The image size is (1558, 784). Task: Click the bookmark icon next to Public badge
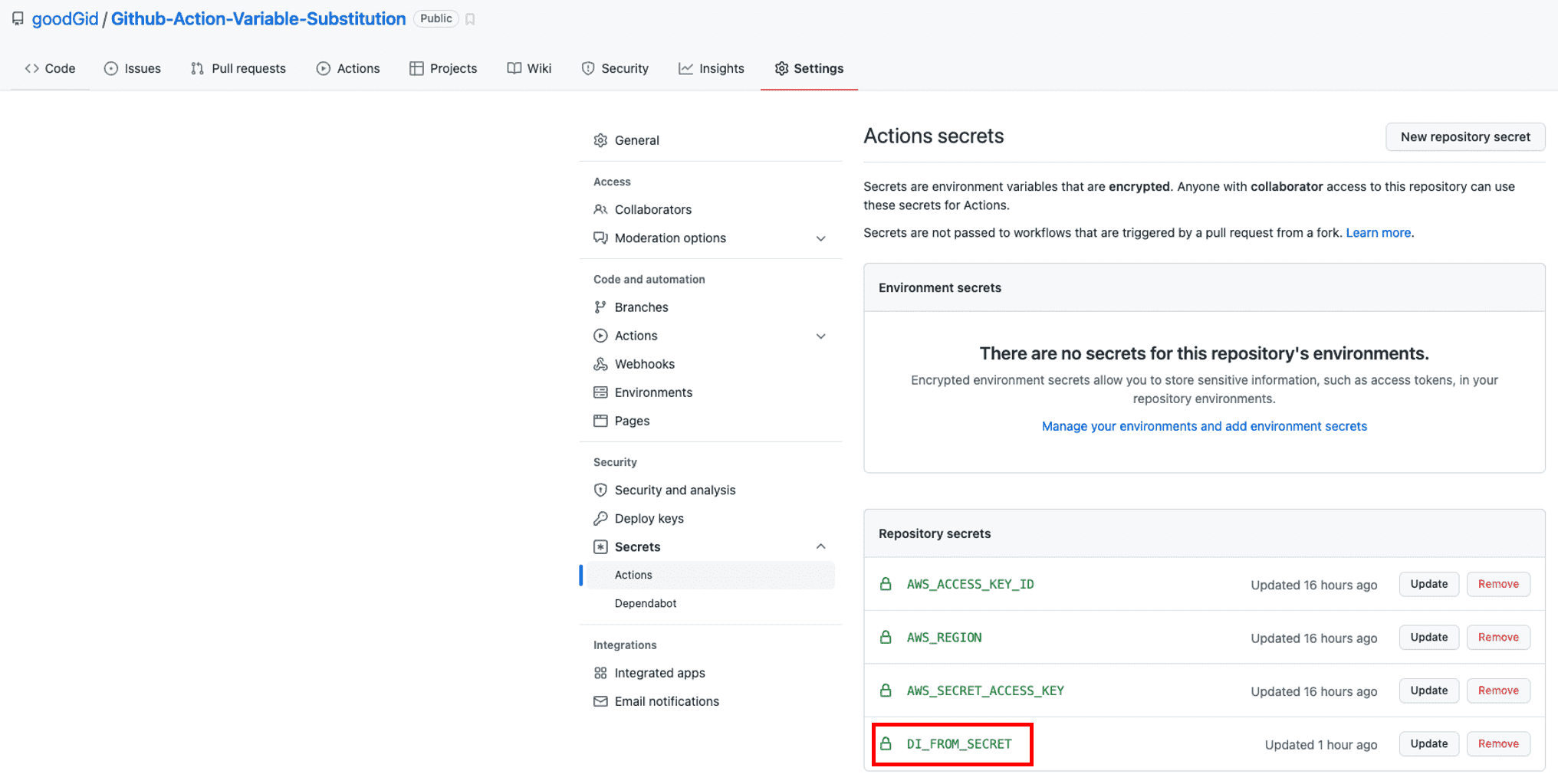470,19
